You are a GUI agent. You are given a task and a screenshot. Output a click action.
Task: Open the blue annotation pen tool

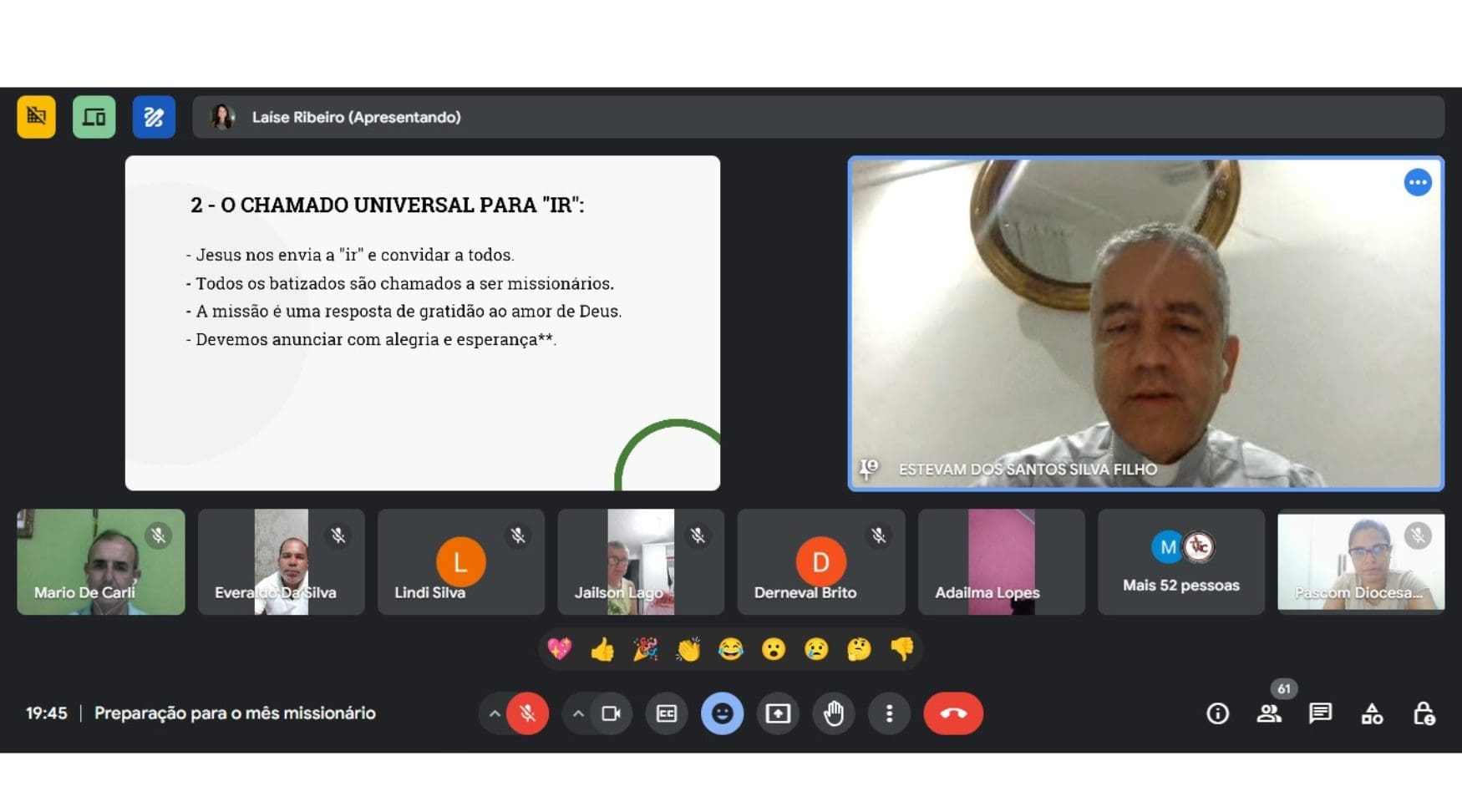[154, 117]
